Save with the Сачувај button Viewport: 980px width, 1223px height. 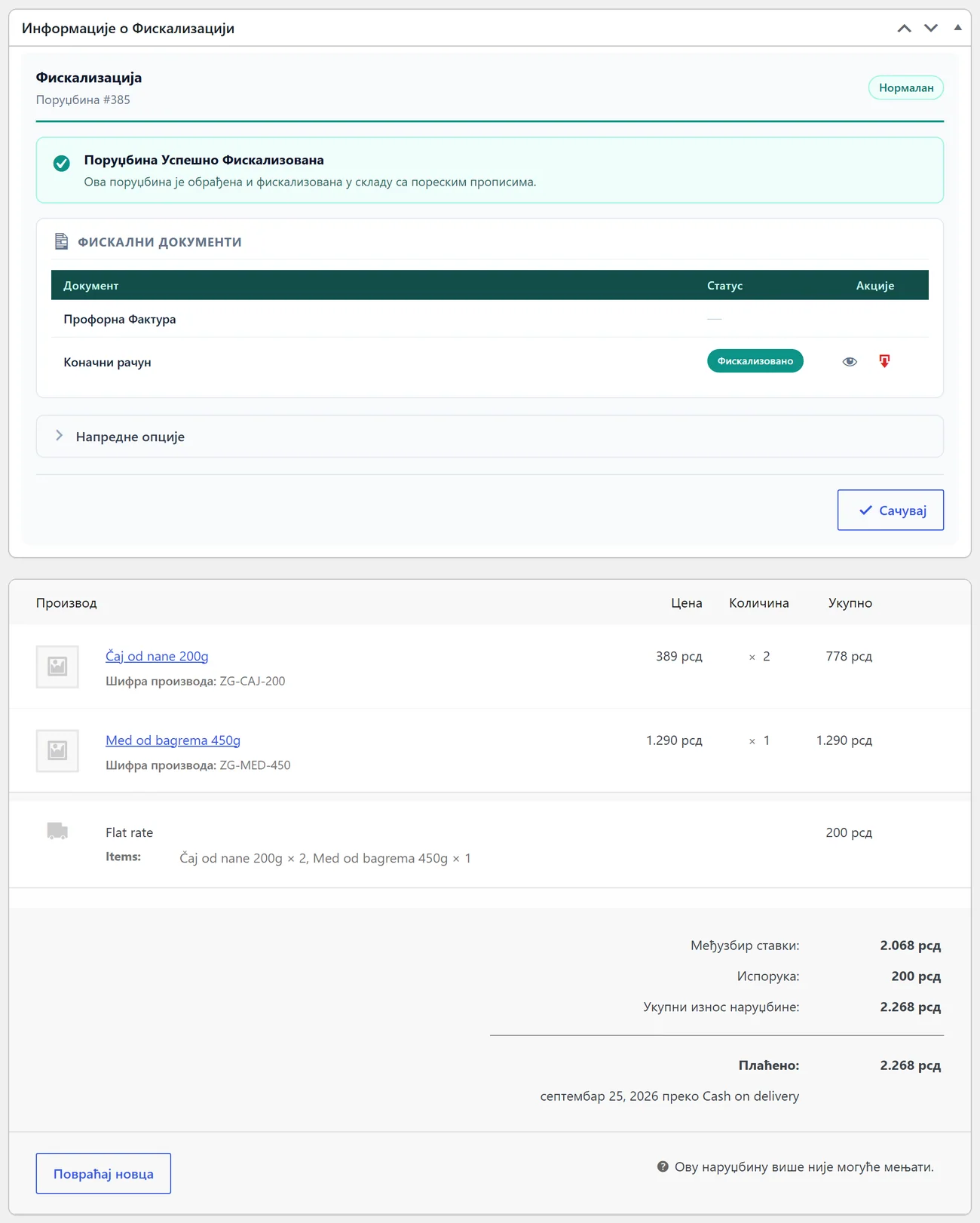pos(890,510)
